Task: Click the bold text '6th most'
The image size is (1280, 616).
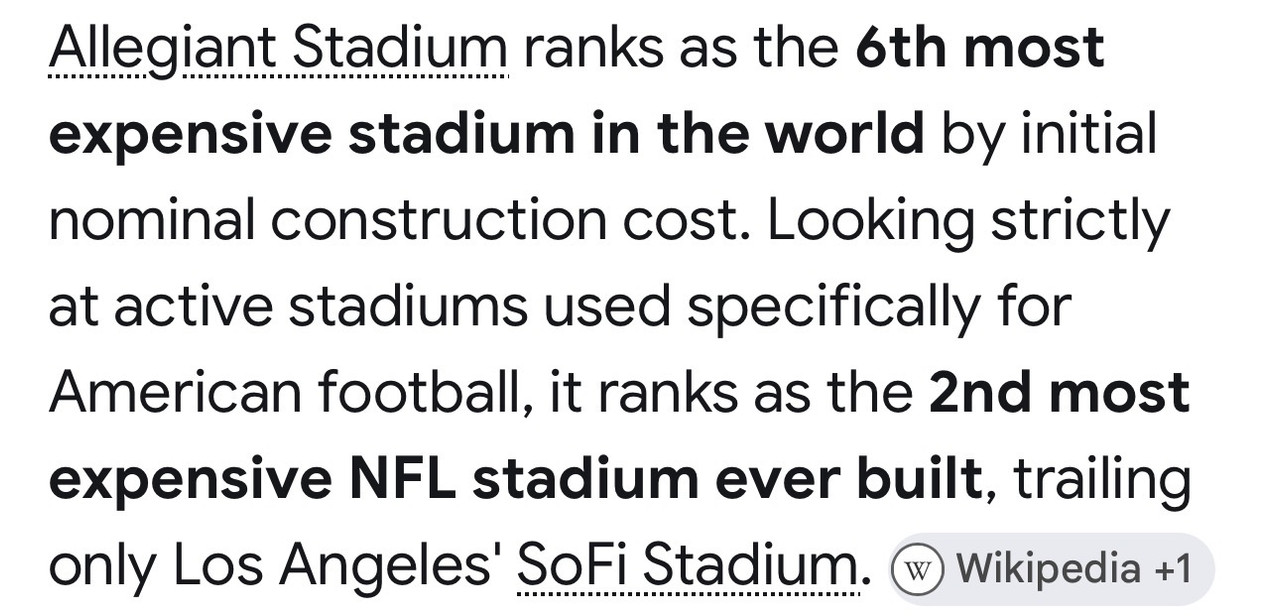Action: [x=980, y=47]
